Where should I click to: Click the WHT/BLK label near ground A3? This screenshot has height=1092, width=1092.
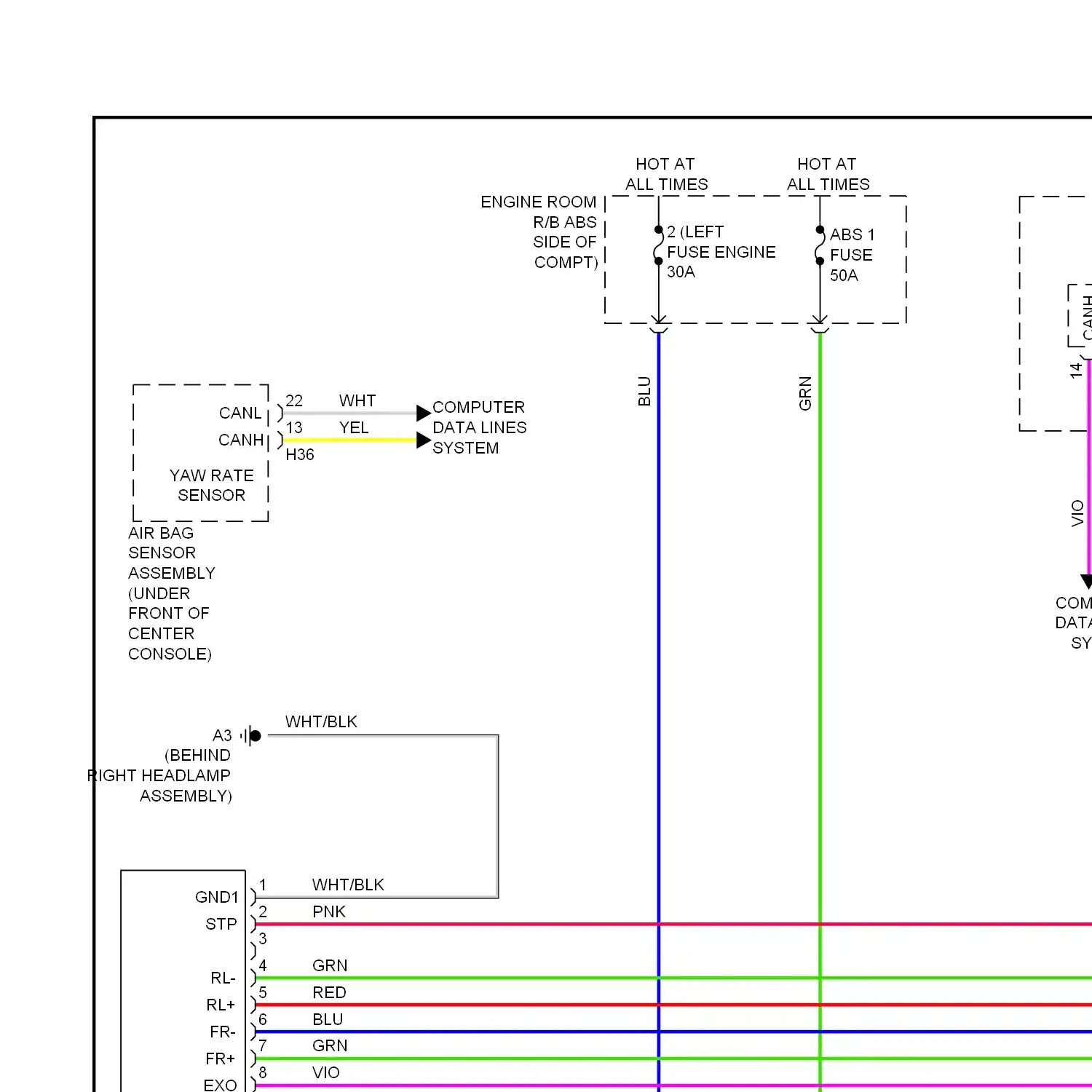pyautogui.click(x=321, y=722)
